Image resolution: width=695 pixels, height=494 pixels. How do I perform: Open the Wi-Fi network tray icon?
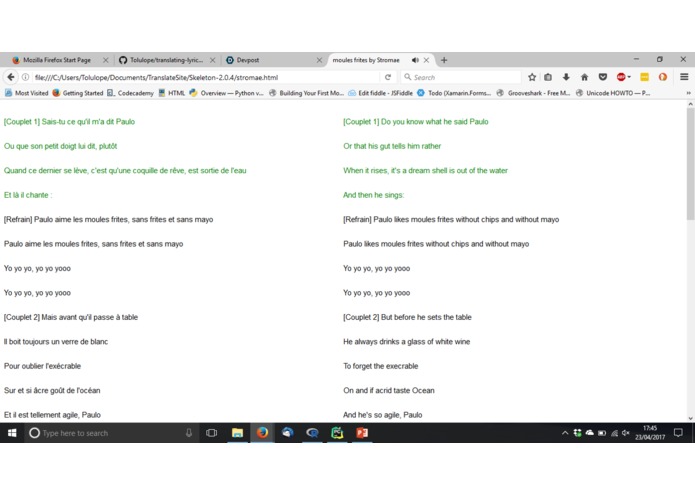click(614, 433)
